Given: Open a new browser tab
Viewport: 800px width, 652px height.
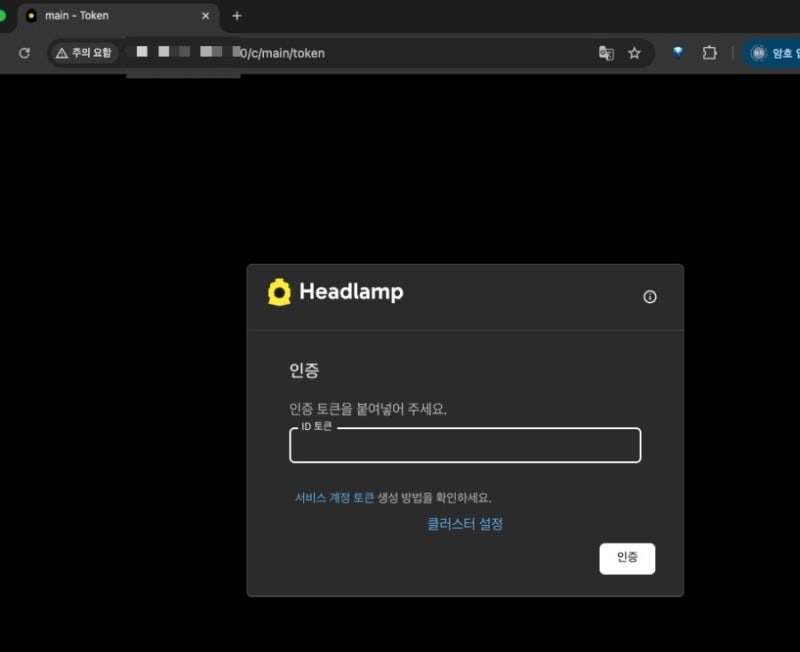Looking at the screenshot, I should 237,16.
